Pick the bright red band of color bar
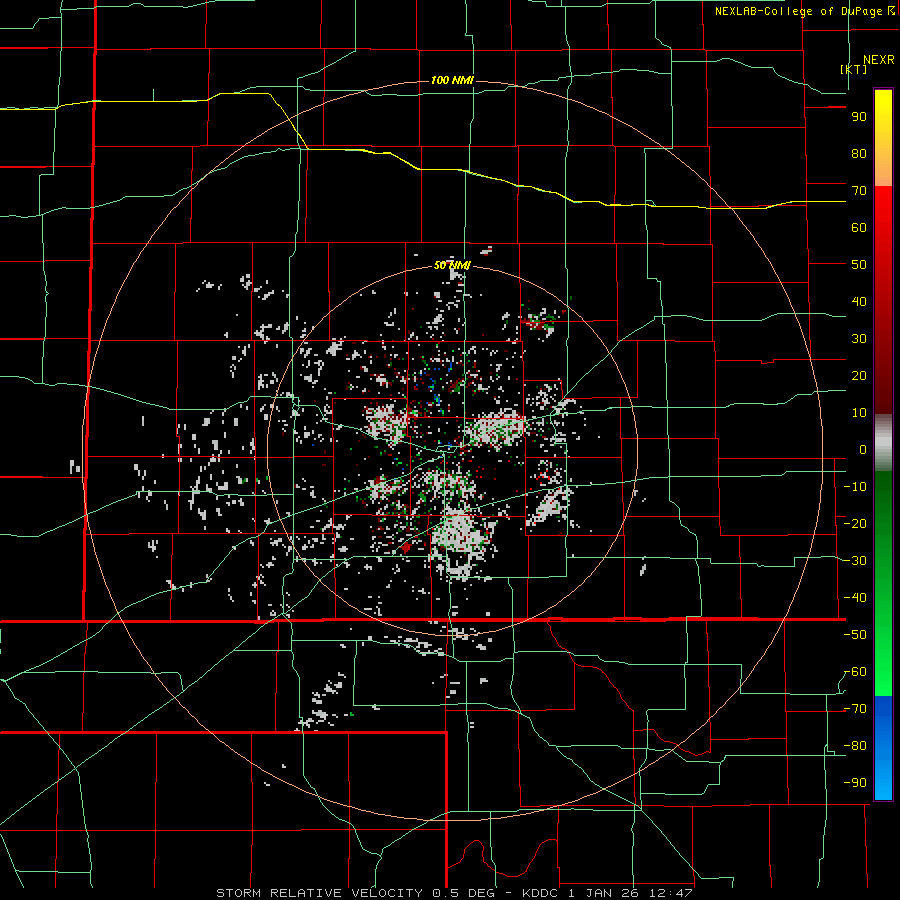Image resolution: width=900 pixels, height=900 pixels. [883, 230]
